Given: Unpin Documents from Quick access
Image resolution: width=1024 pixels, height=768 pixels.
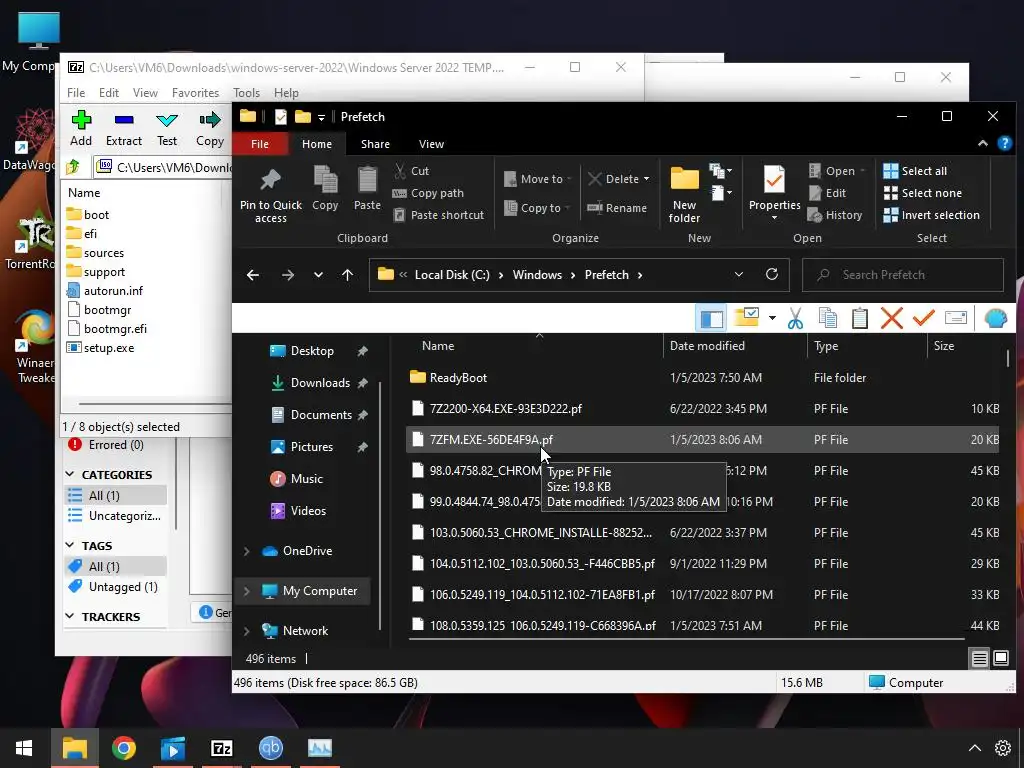Looking at the screenshot, I should coord(362,415).
